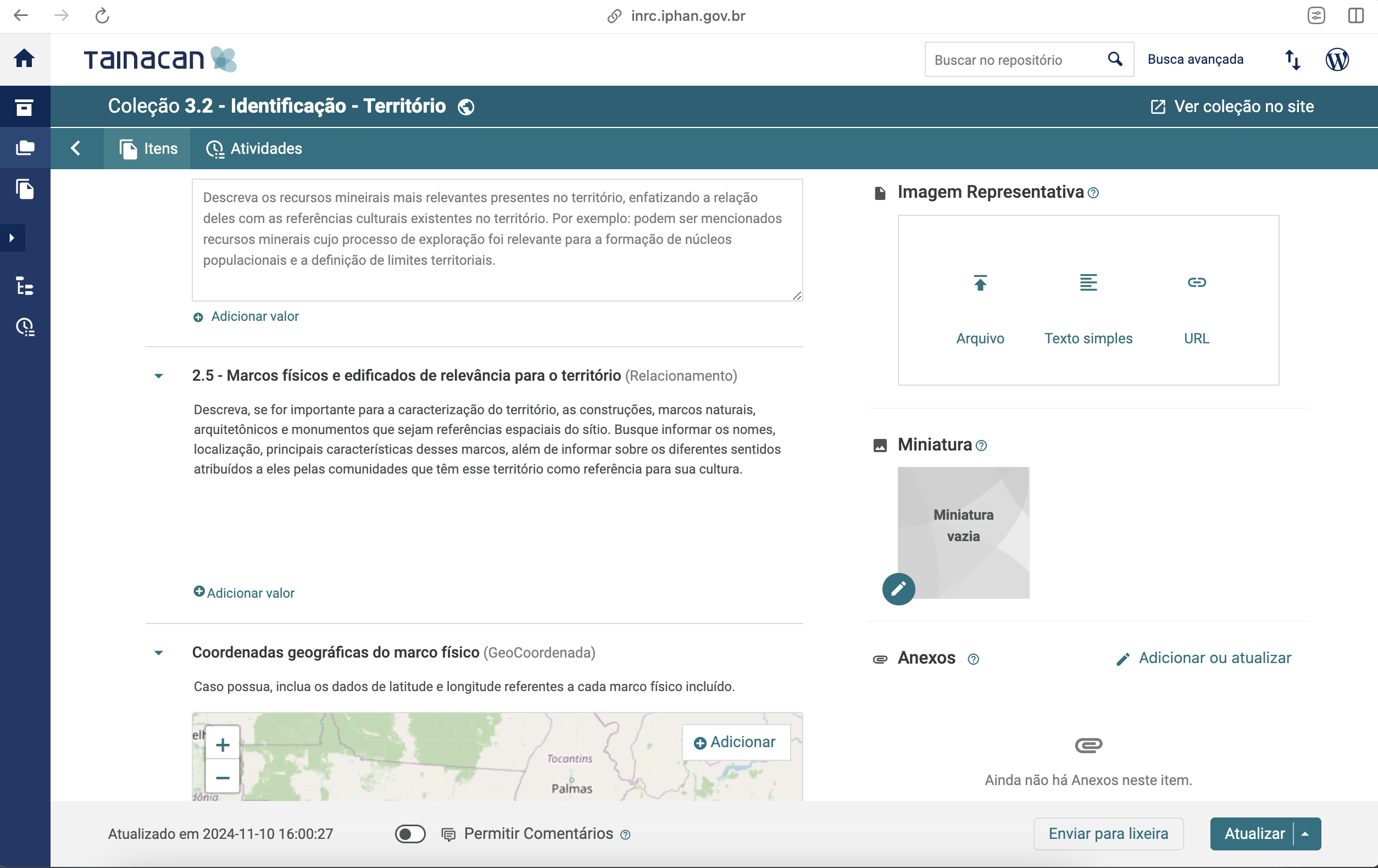Open Ver coleção no site link

pos(1231,107)
